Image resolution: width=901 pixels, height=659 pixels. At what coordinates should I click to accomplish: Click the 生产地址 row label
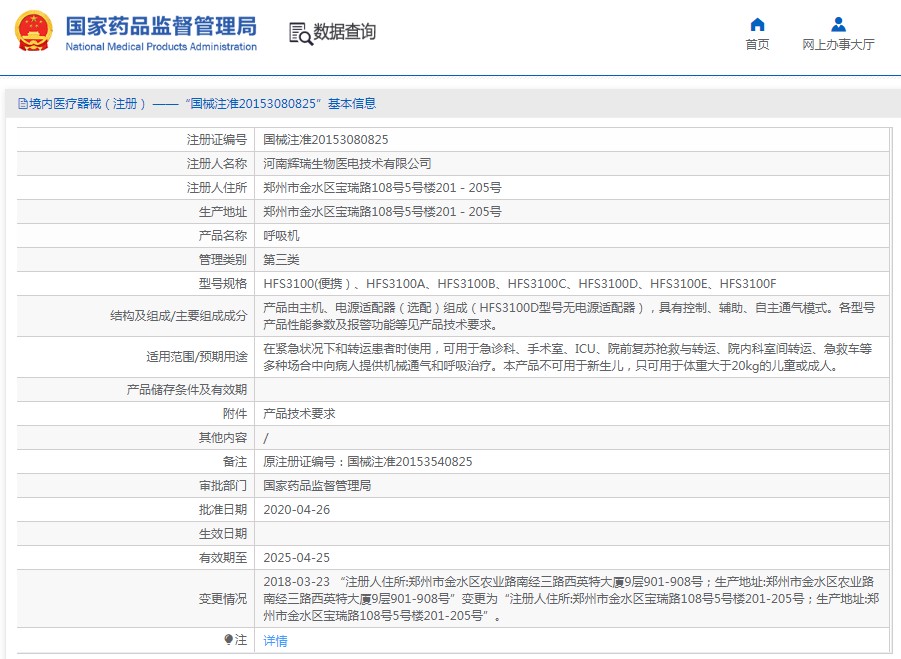point(223,212)
